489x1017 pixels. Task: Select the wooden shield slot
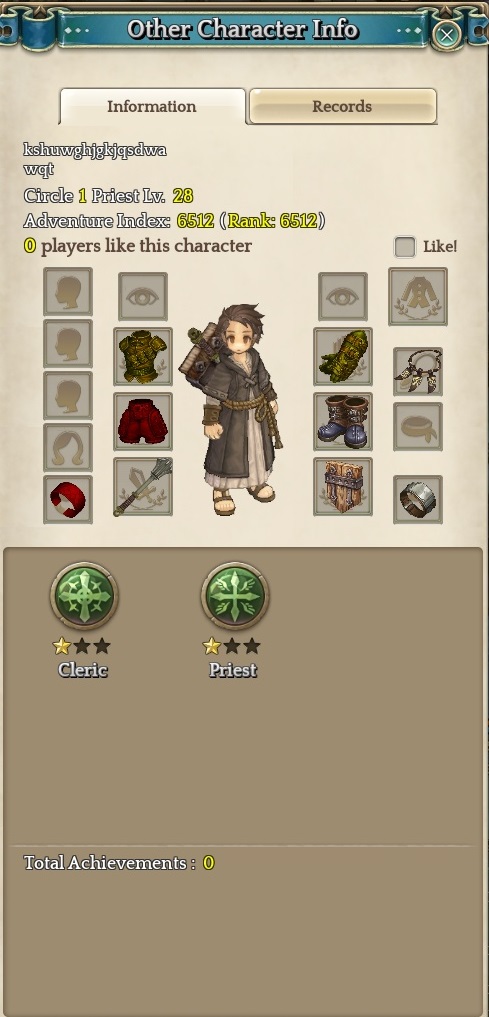point(342,486)
